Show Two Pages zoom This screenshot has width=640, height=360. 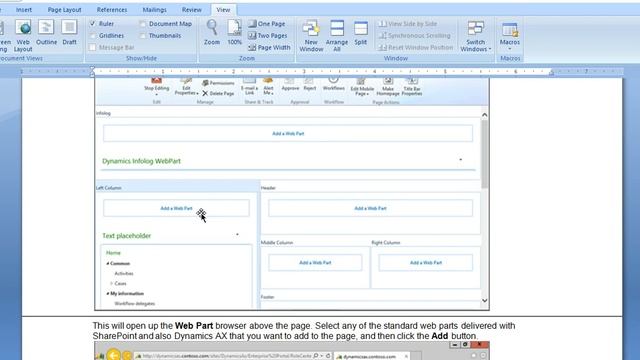click(267, 36)
